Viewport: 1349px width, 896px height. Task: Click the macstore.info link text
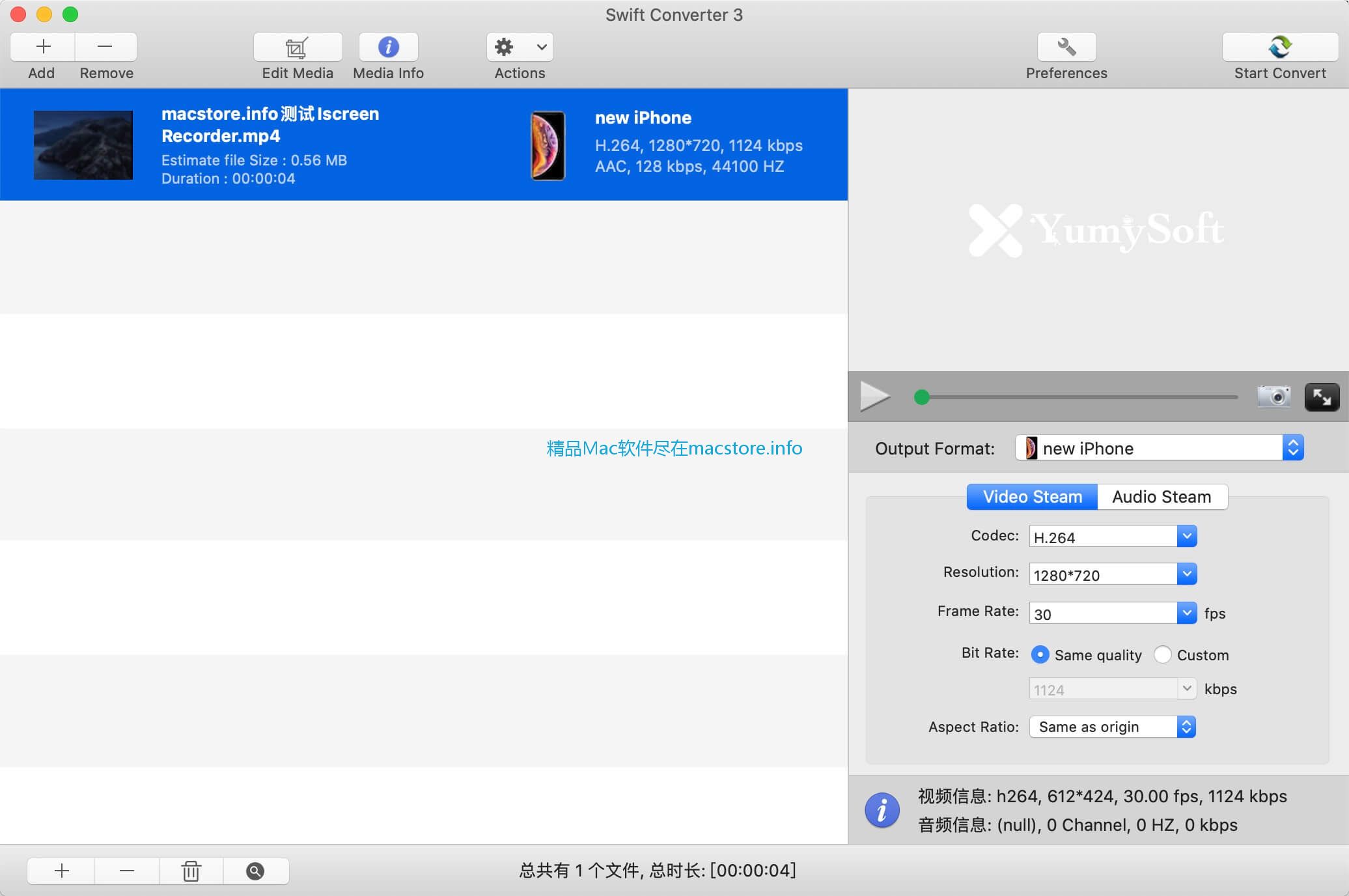click(674, 448)
